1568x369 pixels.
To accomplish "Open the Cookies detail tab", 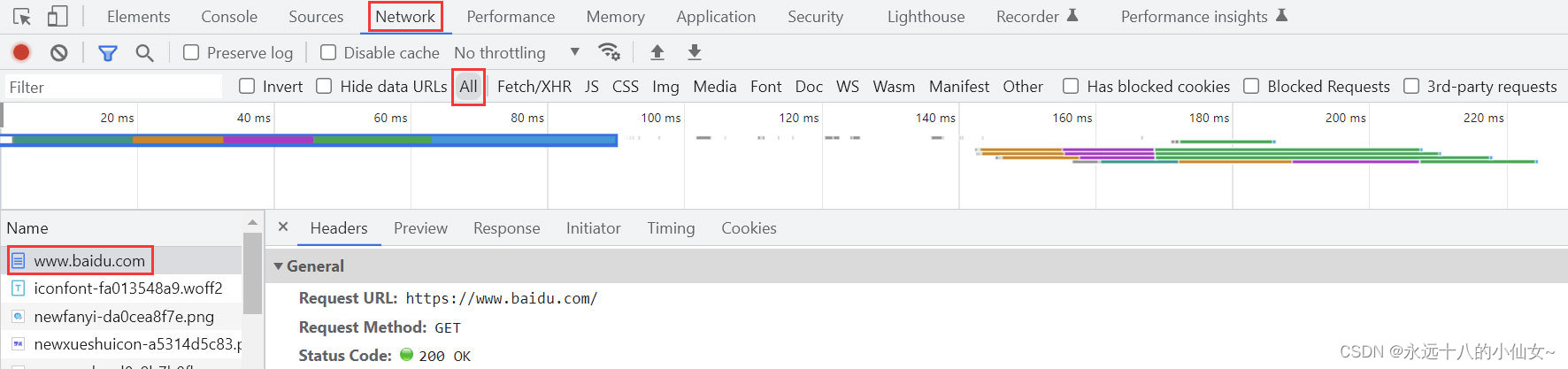I will (749, 228).
